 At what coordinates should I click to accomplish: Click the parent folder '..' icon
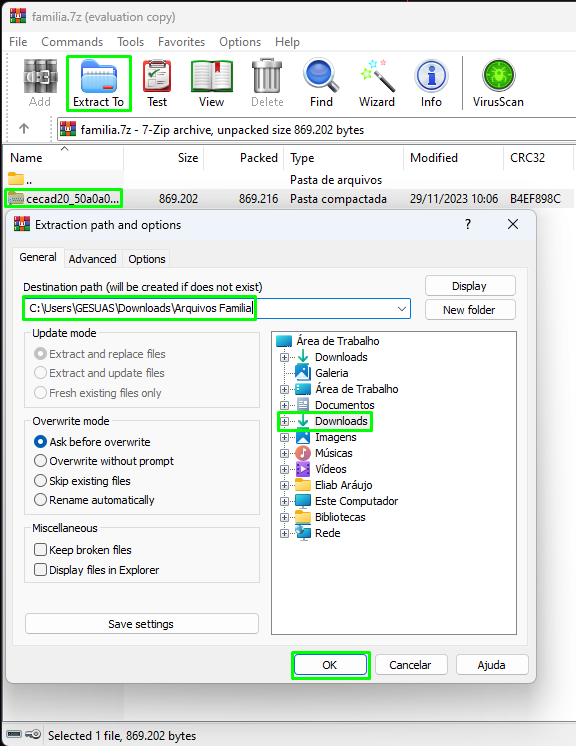(x=16, y=179)
